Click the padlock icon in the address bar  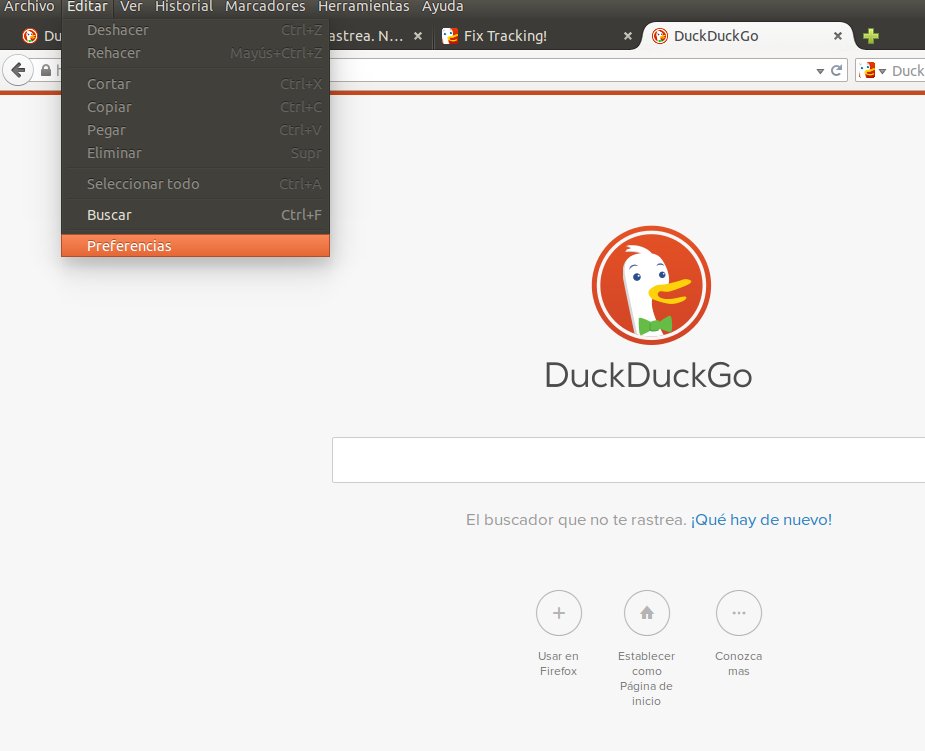[47, 70]
